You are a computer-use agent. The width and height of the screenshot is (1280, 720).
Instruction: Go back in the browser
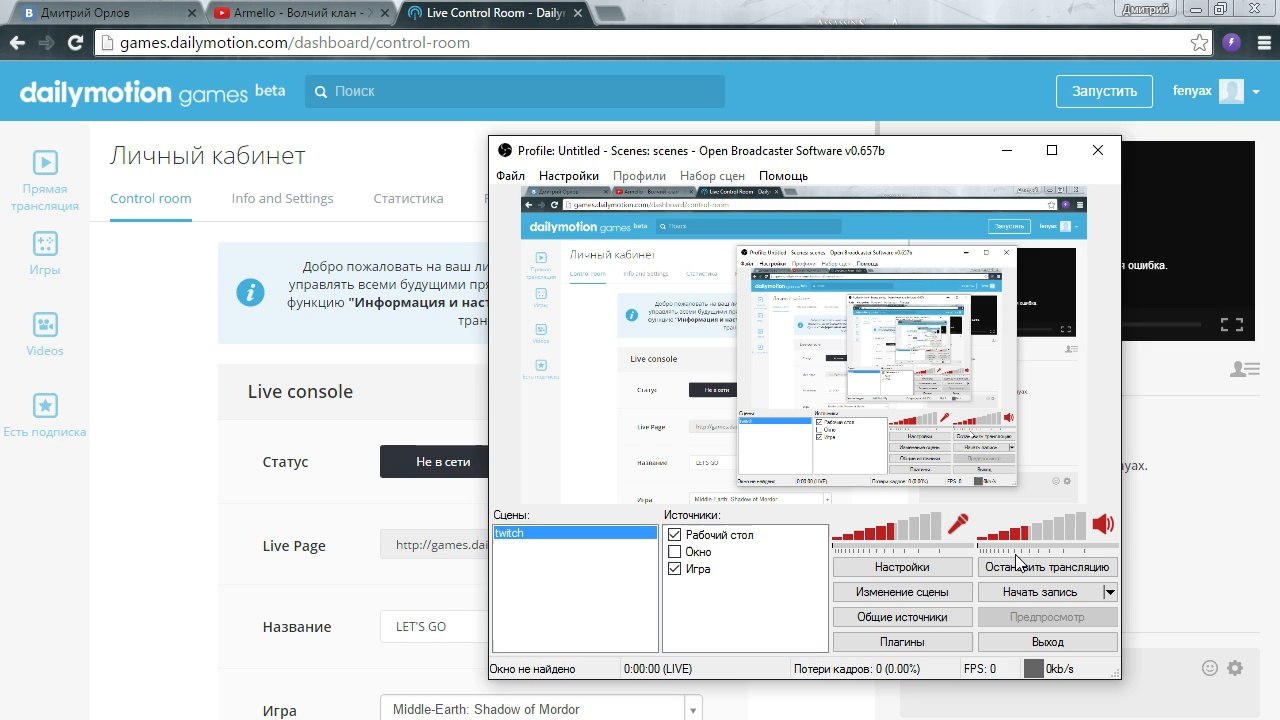[17, 43]
